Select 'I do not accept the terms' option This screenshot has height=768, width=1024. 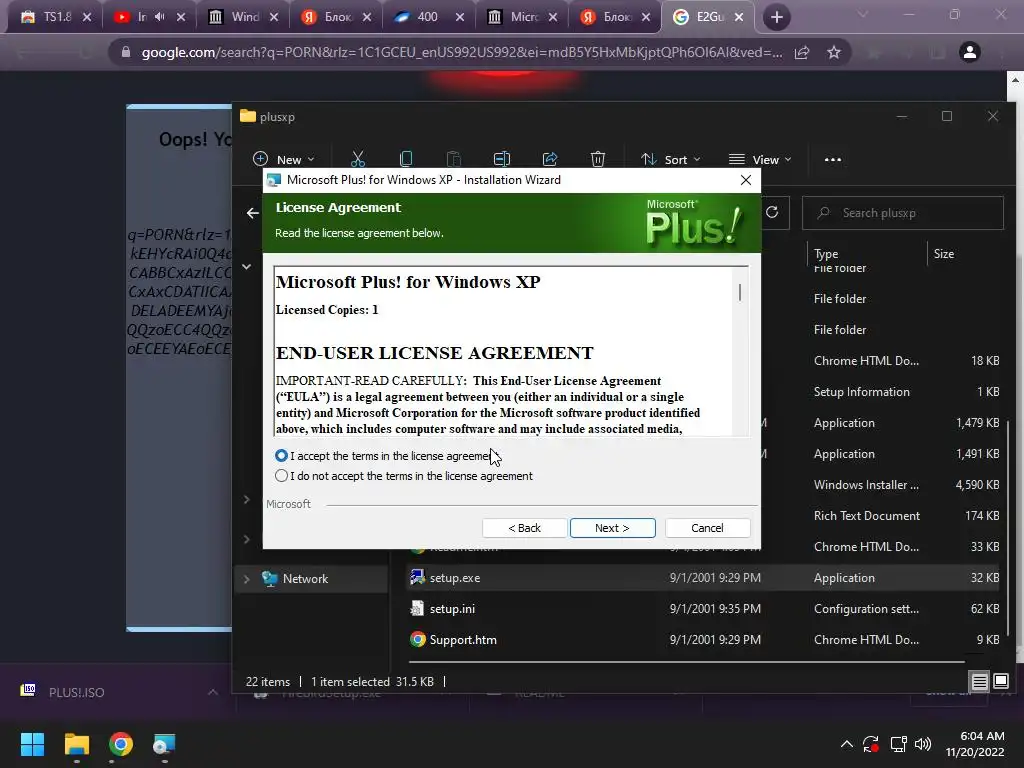281,475
